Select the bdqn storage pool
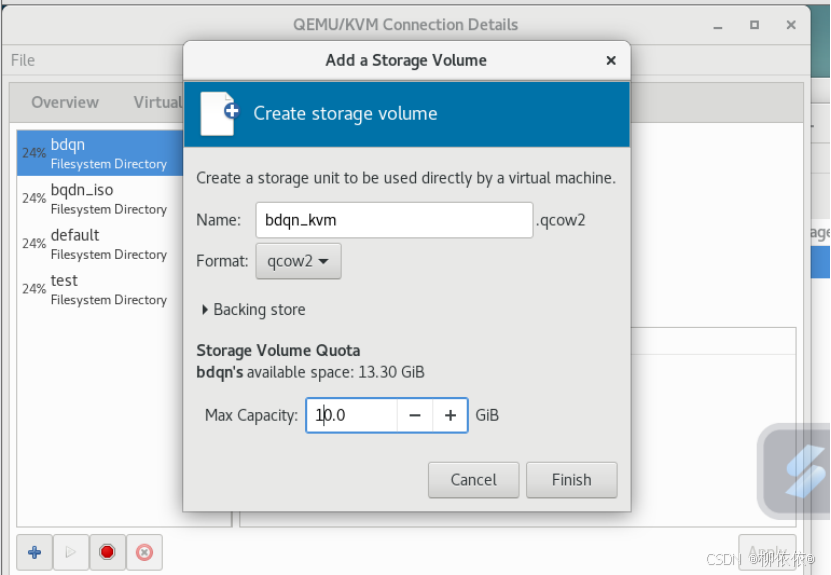The width and height of the screenshot is (831, 575). (100, 153)
